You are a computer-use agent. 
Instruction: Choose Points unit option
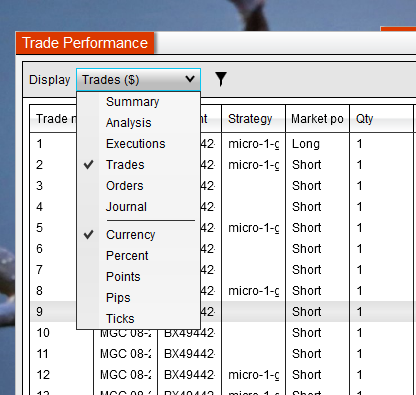pyautogui.click(x=123, y=277)
